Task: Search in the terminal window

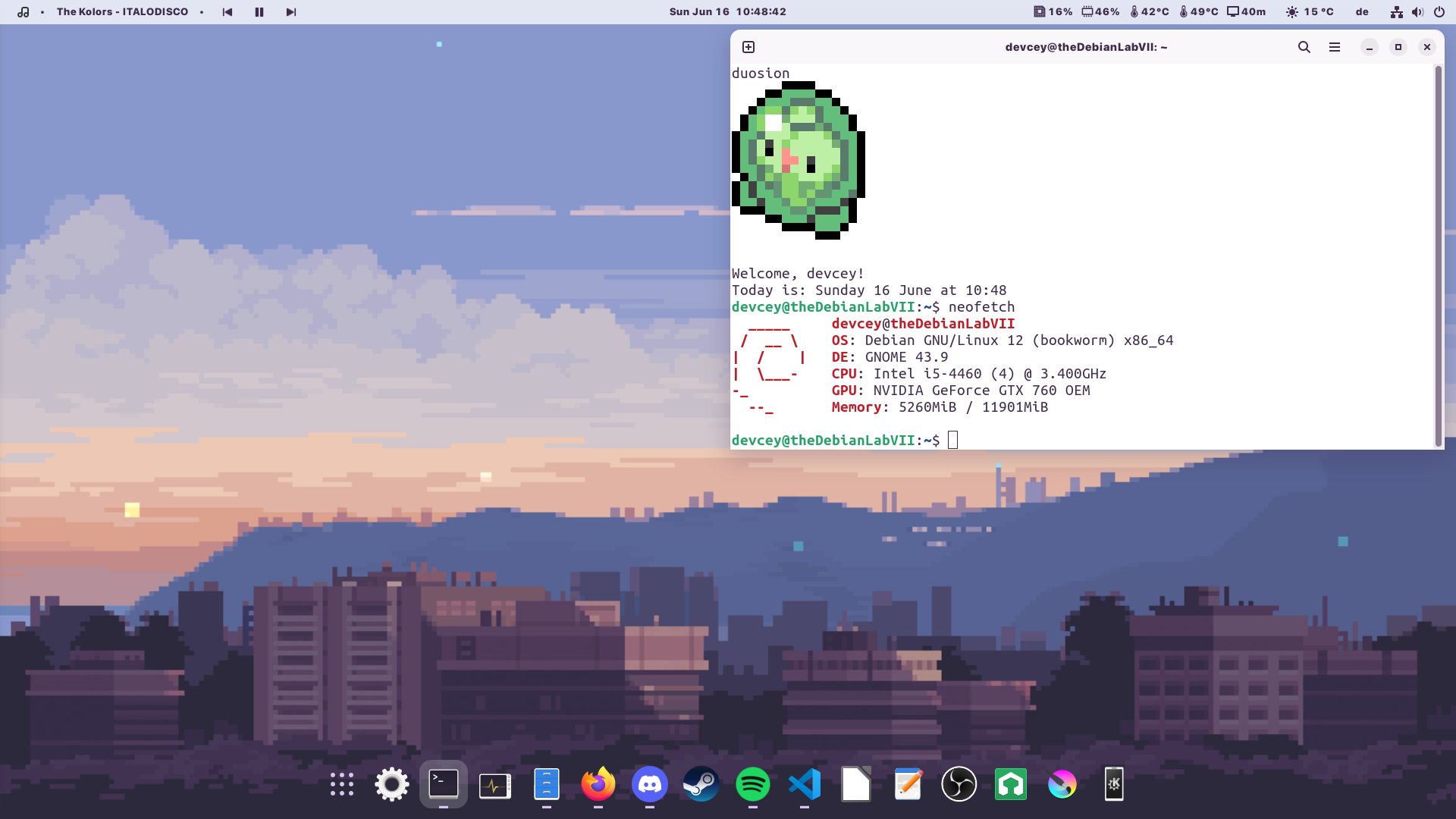Action: point(1304,47)
